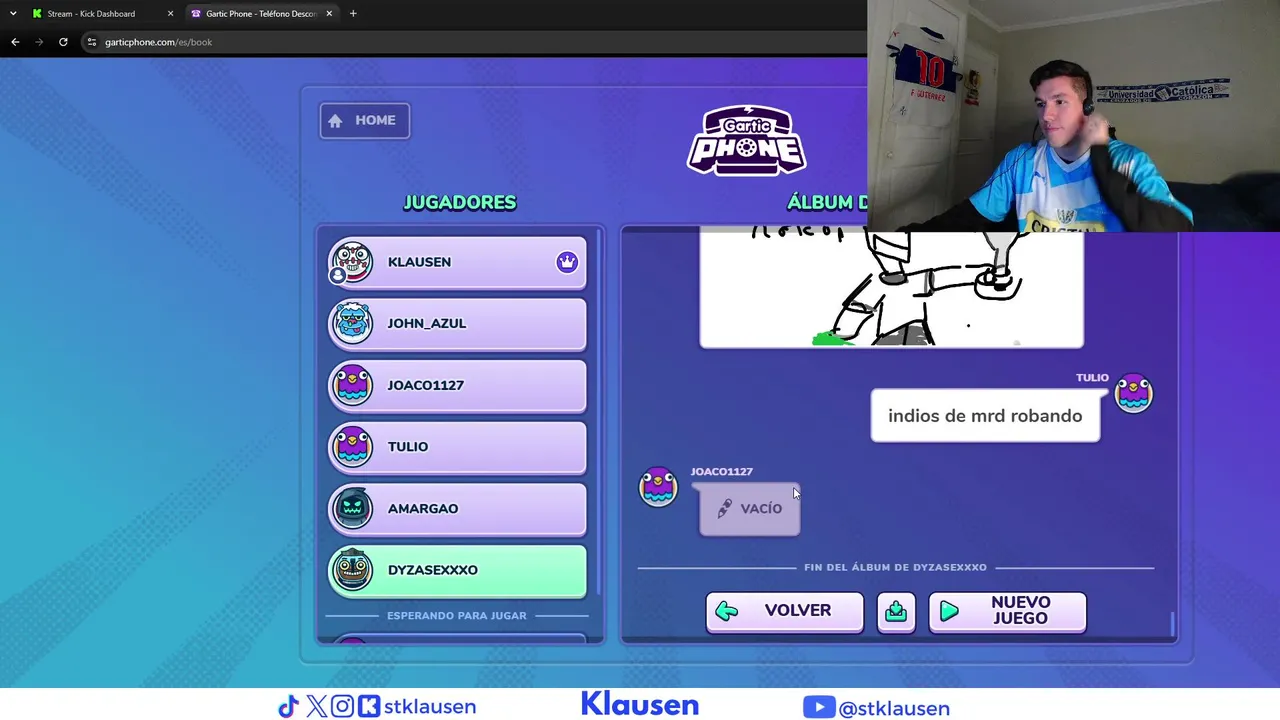
Task: Click the streamer webcam overlay
Action: [1073, 116]
